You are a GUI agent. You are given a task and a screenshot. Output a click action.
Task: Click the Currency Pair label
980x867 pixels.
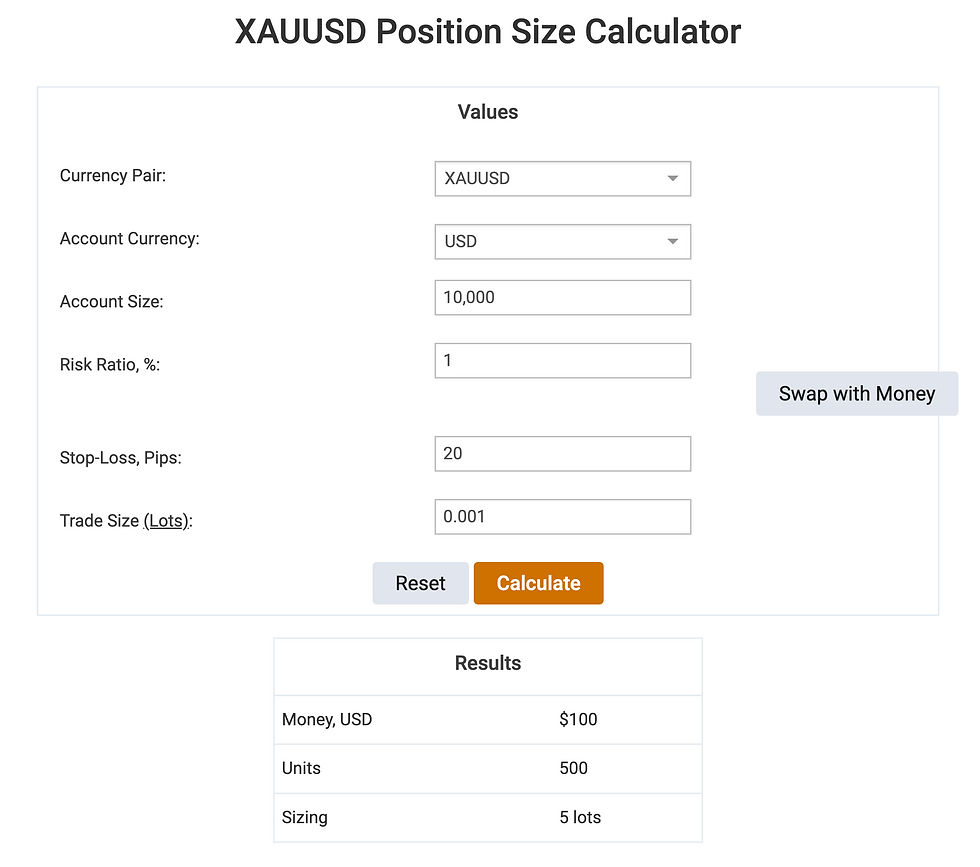coord(112,175)
